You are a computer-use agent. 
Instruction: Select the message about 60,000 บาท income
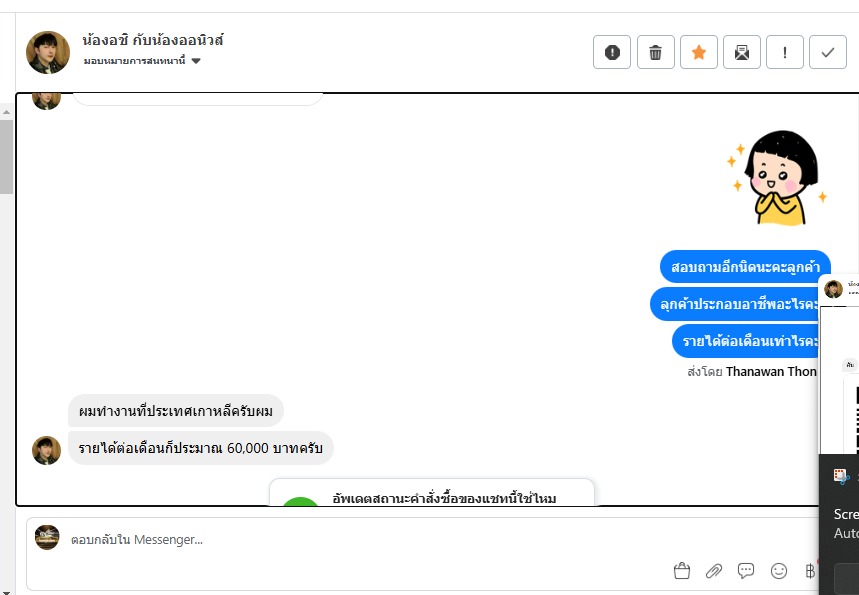click(201, 448)
